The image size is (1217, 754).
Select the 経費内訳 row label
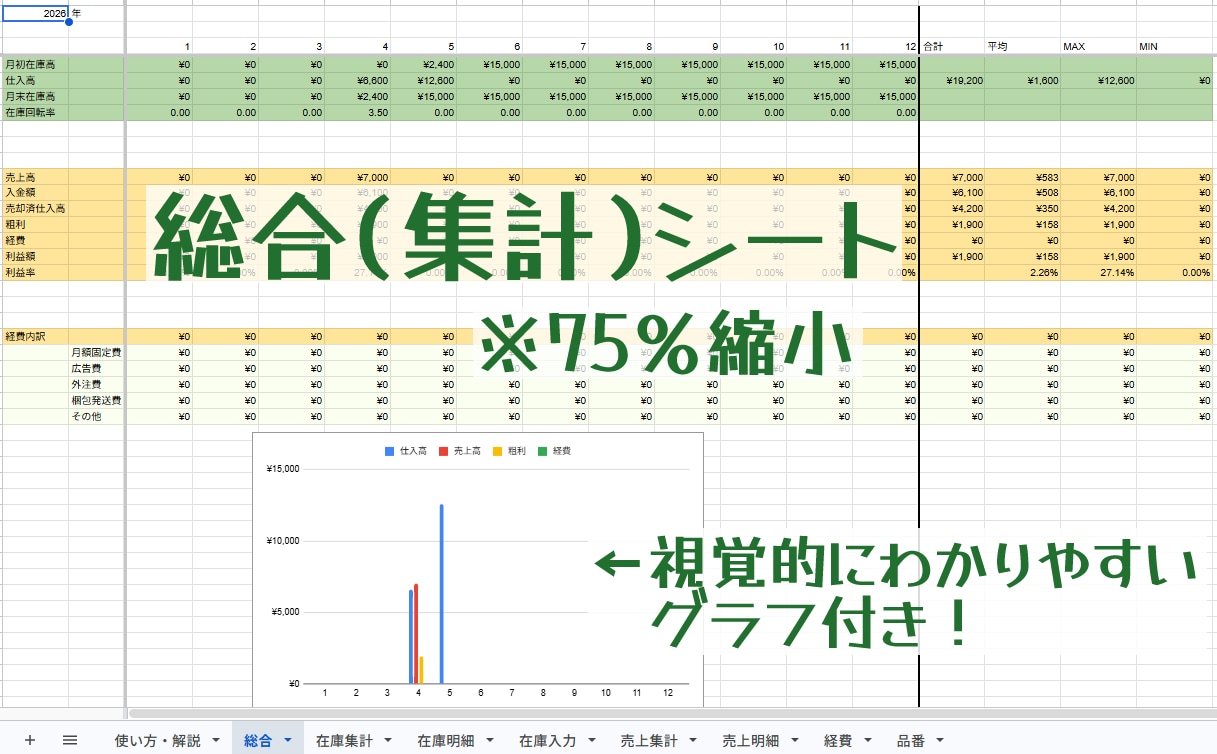[x=24, y=337]
